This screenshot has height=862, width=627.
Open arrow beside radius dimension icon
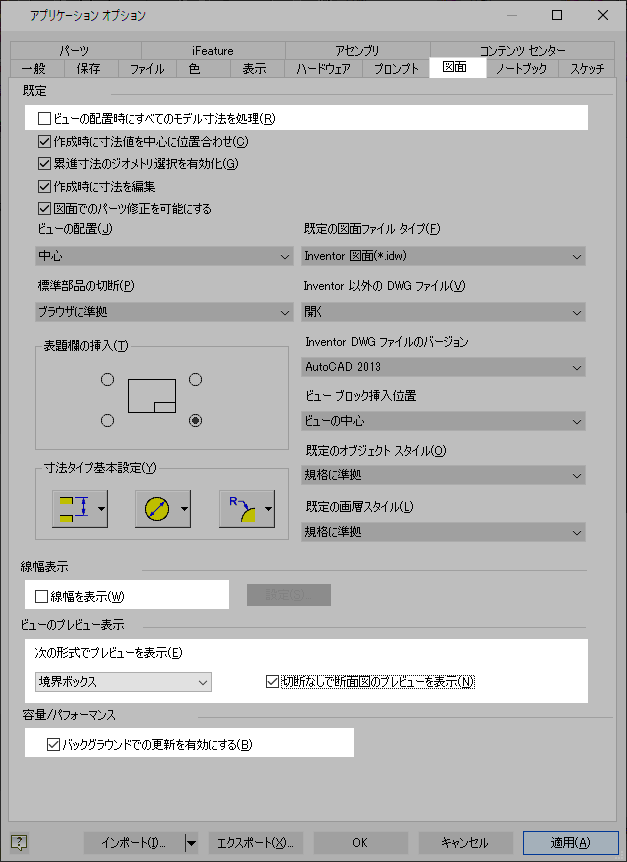click(x=268, y=509)
